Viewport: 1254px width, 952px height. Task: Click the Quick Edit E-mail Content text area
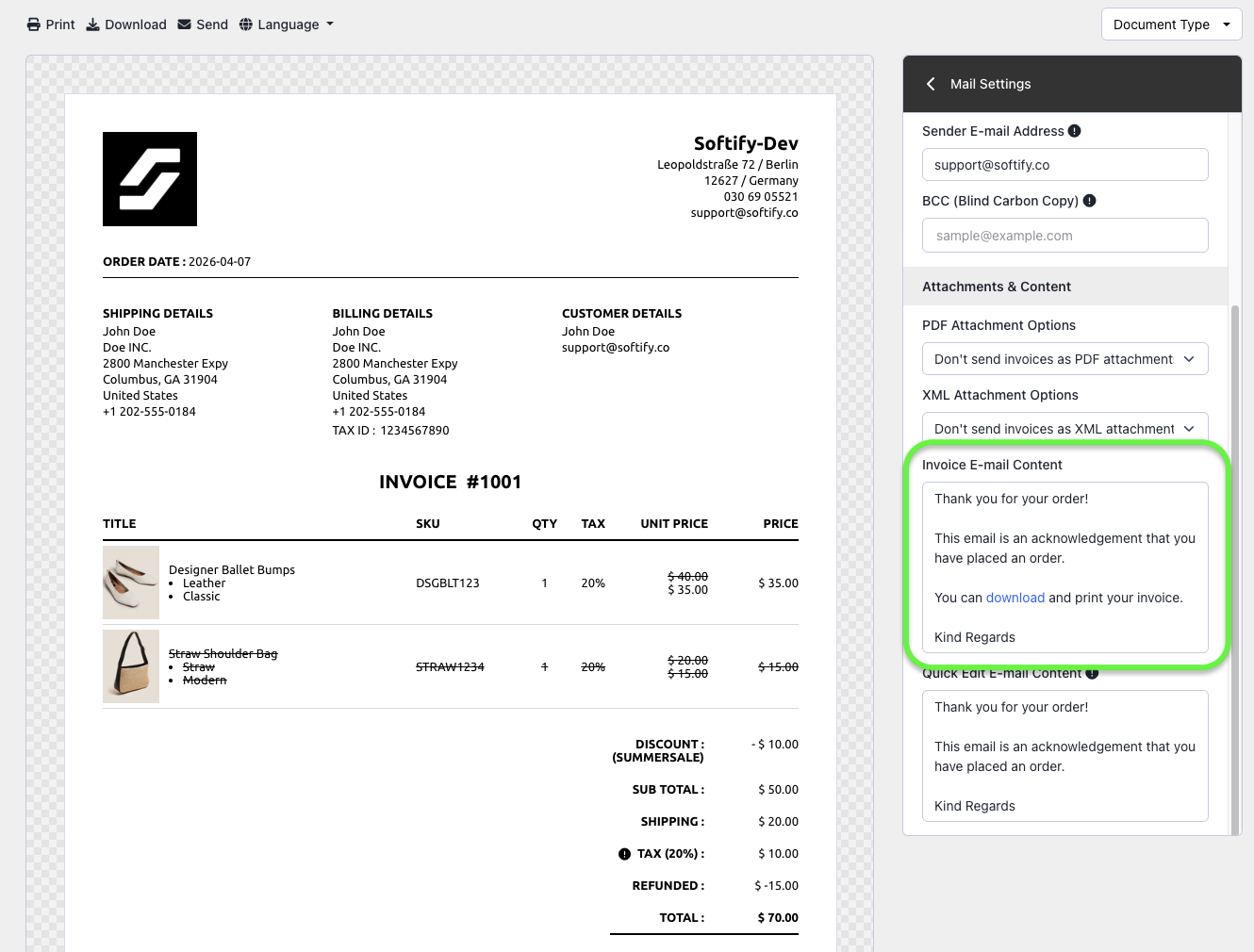[x=1064, y=756]
